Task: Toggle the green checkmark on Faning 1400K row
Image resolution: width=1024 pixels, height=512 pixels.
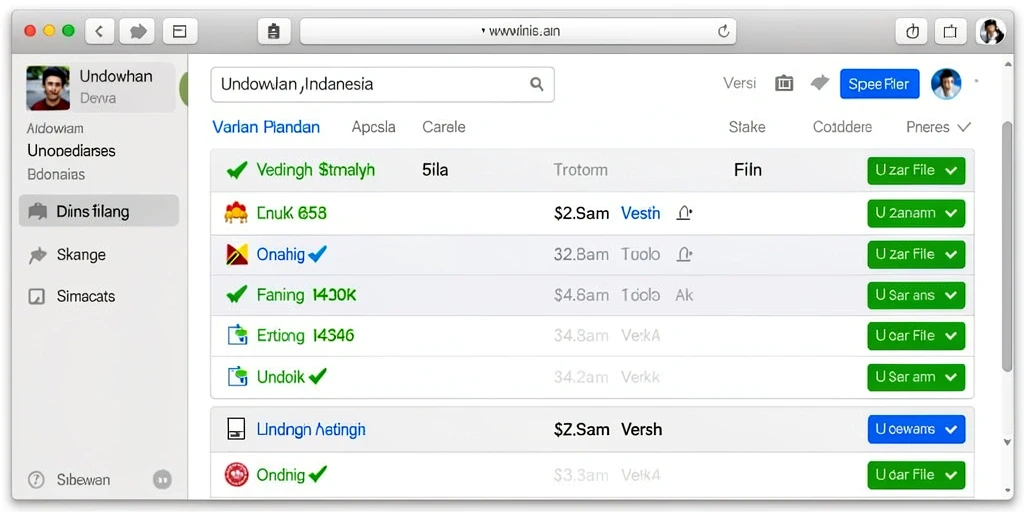Action: [x=236, y=295]
